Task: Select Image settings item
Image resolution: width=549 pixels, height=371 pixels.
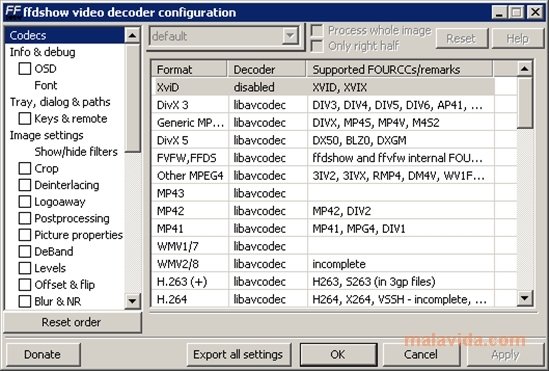Action: (47, 135)
